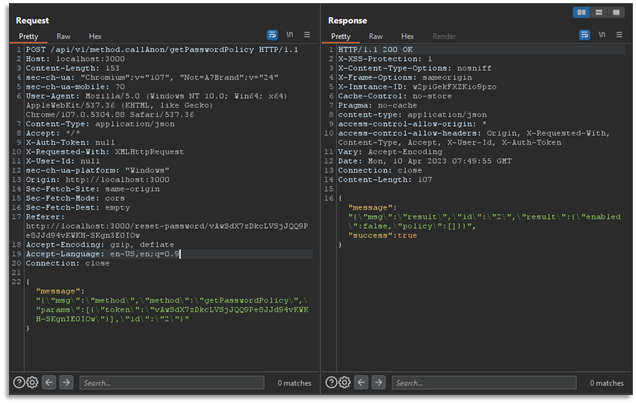Open the Response search help icon
636x404 pixels.
(330, 383)
